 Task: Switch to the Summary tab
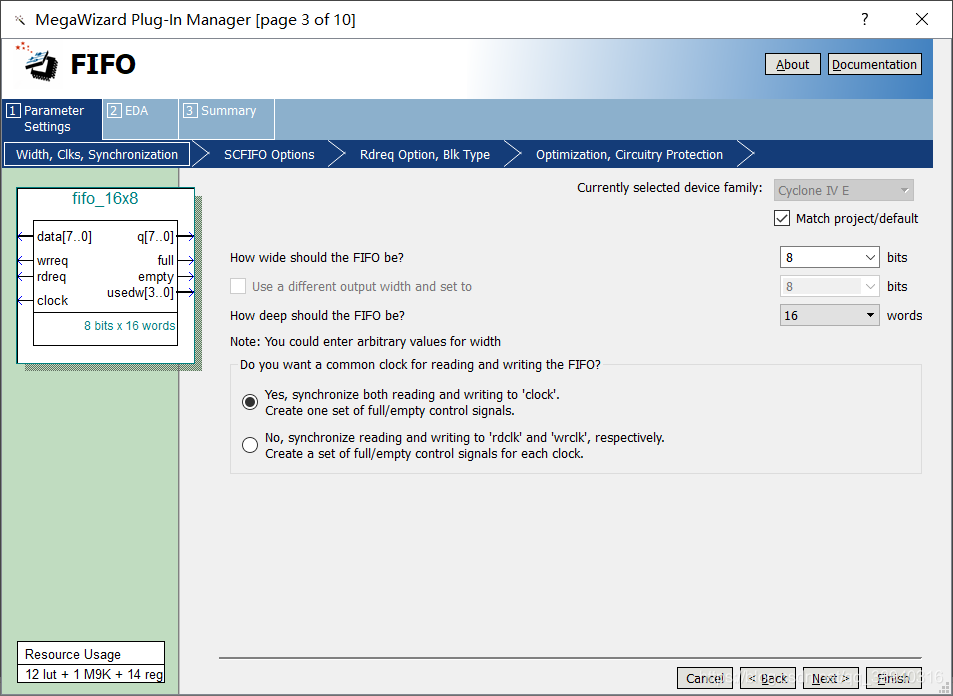(227, 119)
